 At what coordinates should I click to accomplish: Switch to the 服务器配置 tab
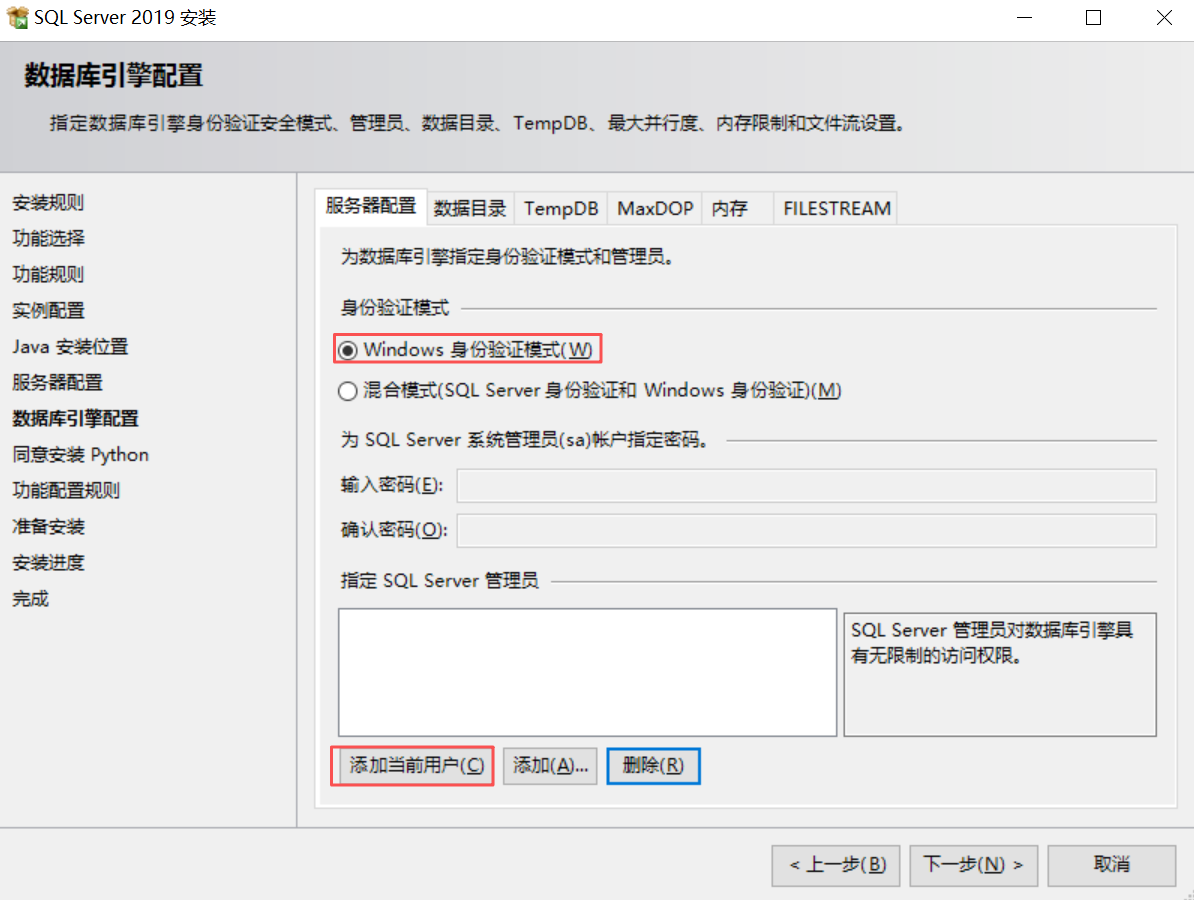click(371, 206)
